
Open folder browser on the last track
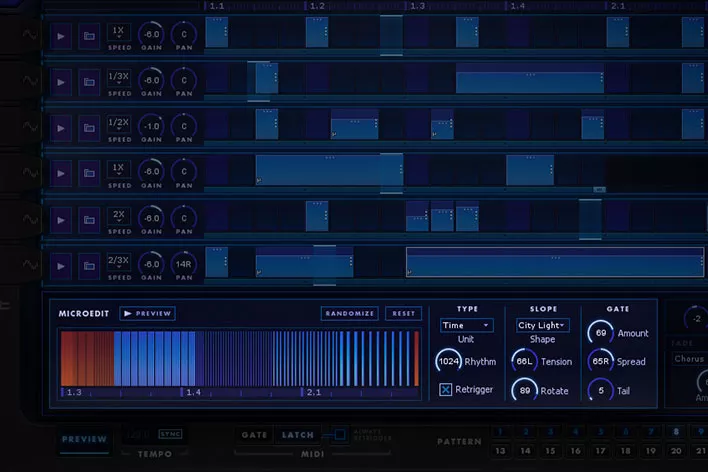(90, 265)
